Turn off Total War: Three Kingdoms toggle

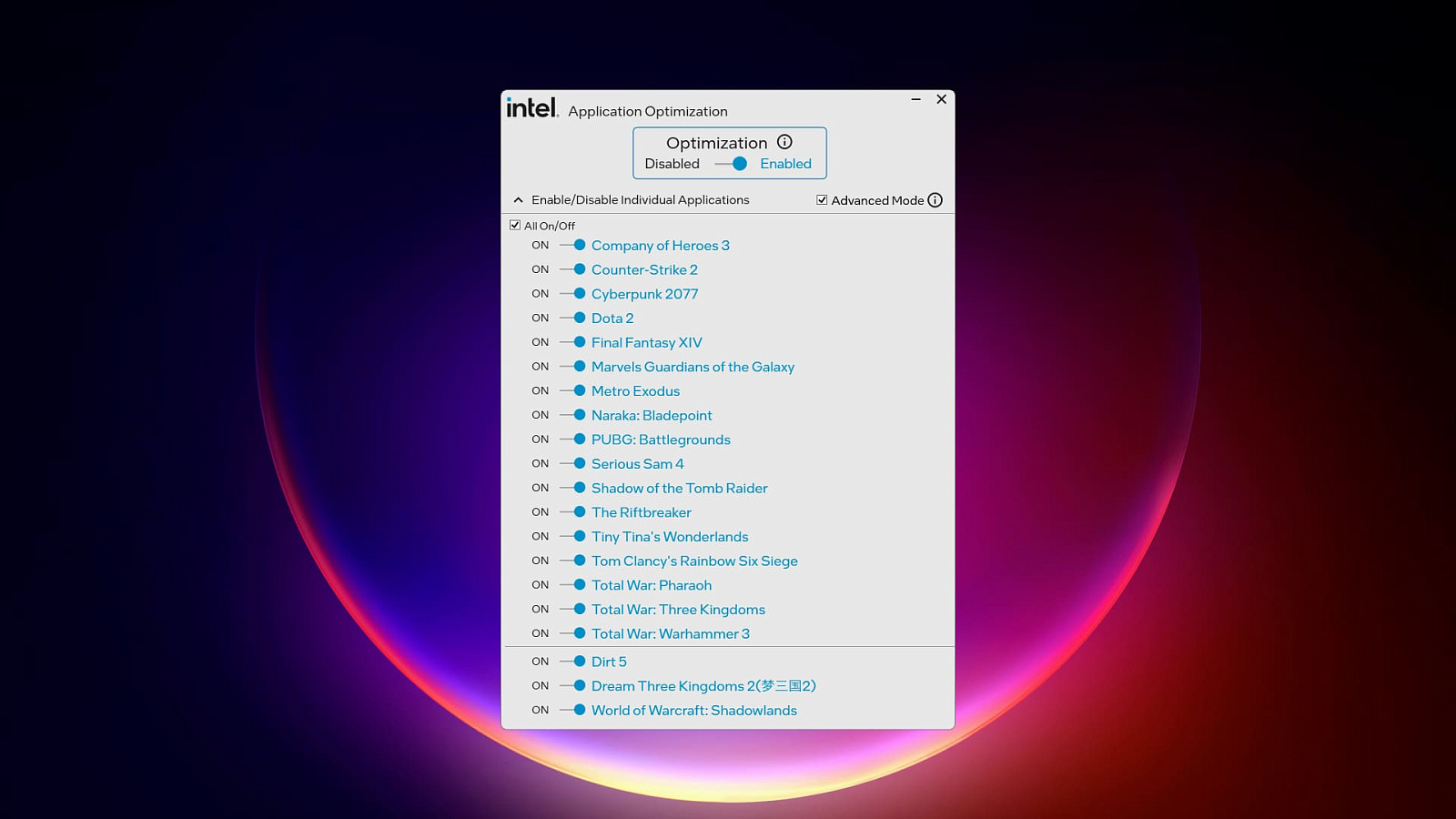[572, 610]
